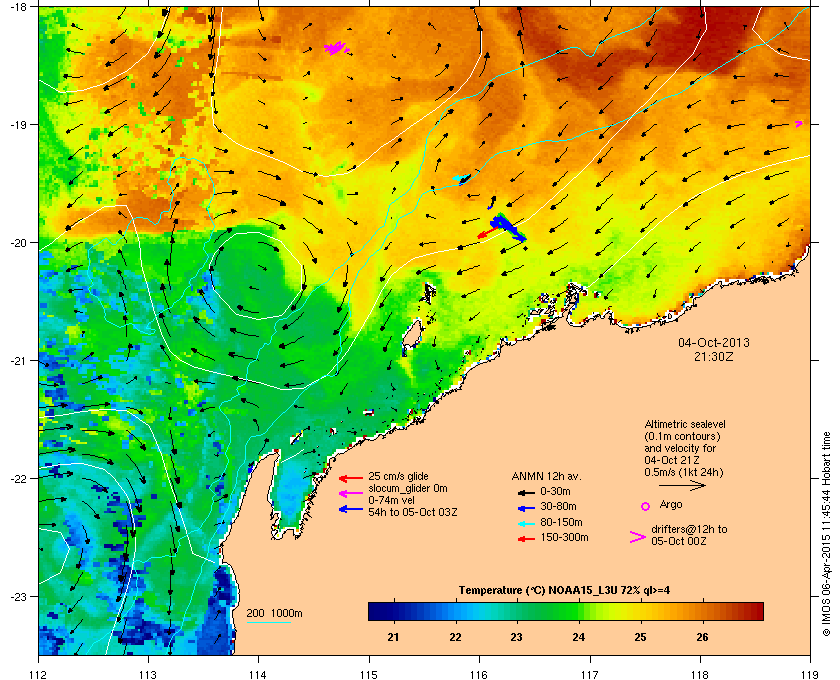Click the island outline near 115.4E 20.8S
The image size is (840, 680).
coord(412,336)
